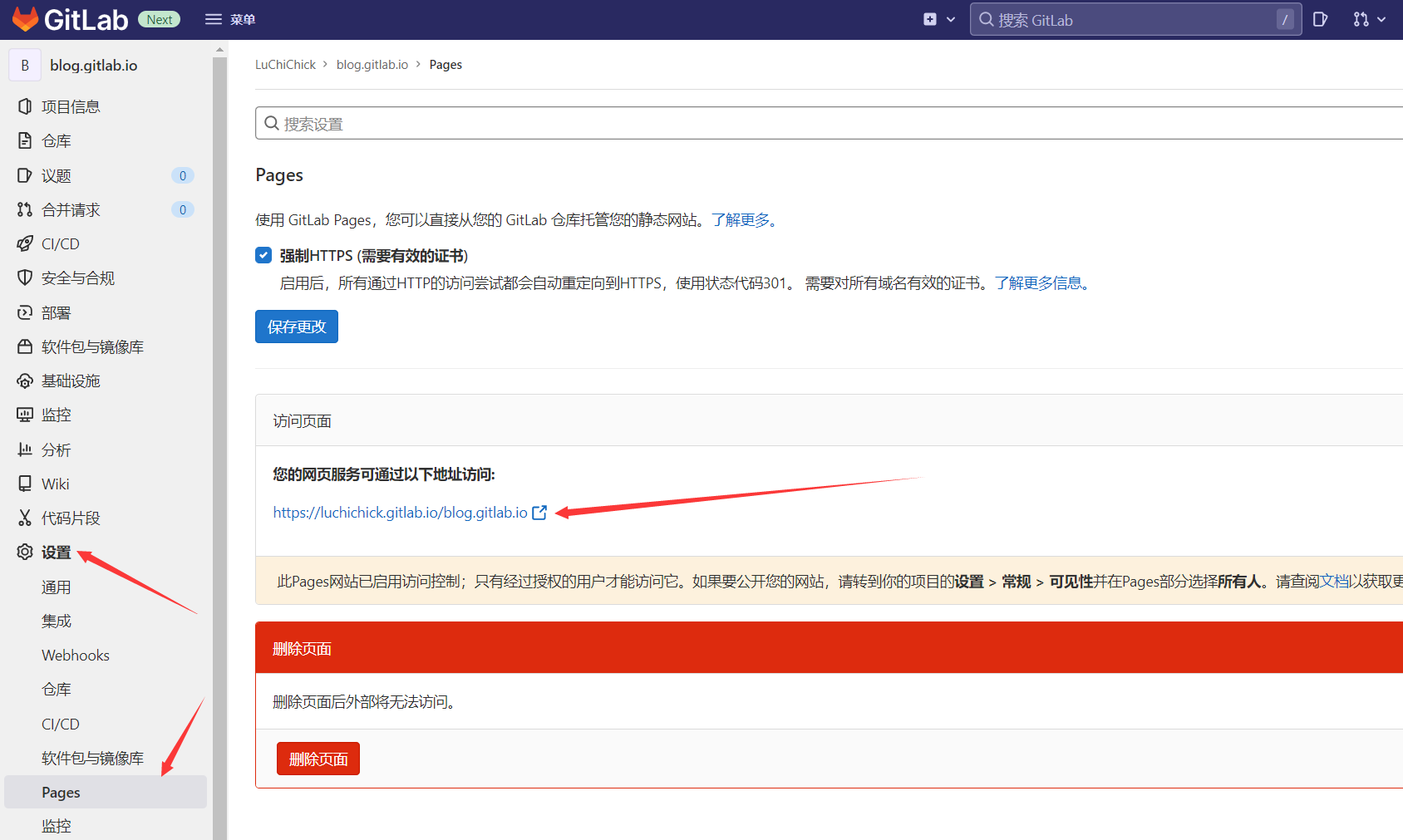Click the 议题 issues sidebar icon

click(x=25, y=175)
